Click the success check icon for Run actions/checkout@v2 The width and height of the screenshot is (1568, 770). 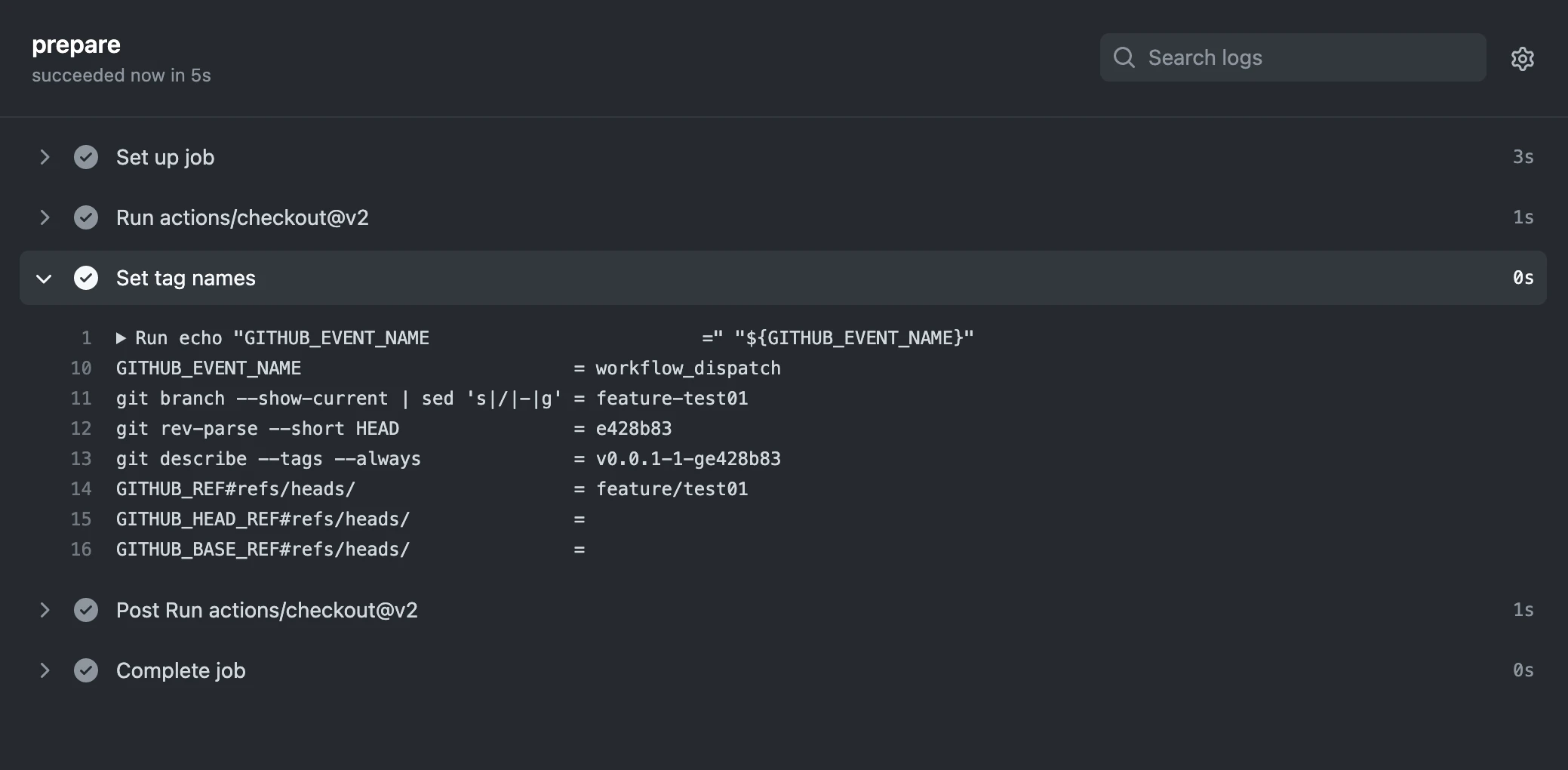[86, 217]
